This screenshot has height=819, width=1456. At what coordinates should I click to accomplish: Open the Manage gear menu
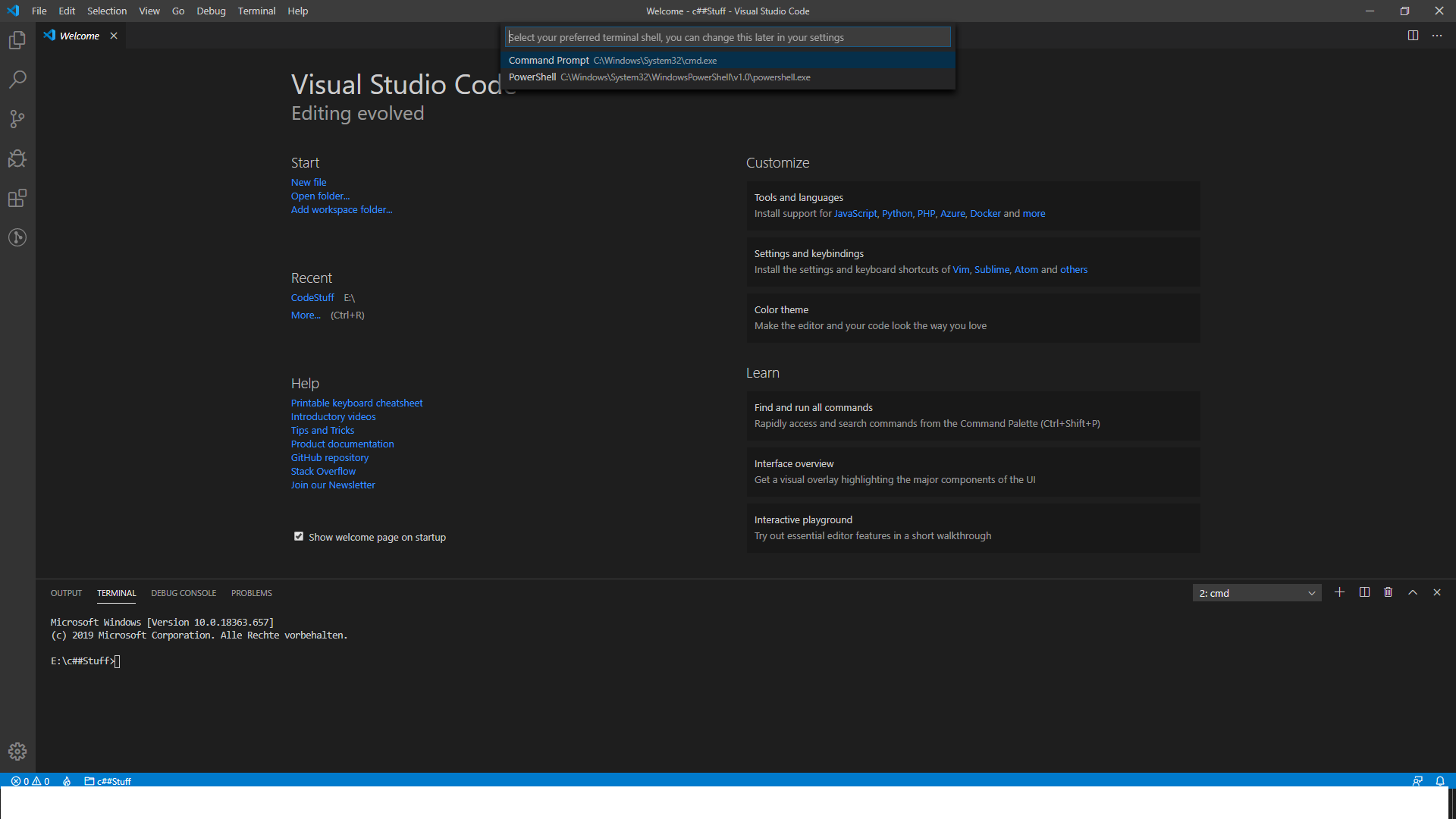coord(17,751)
